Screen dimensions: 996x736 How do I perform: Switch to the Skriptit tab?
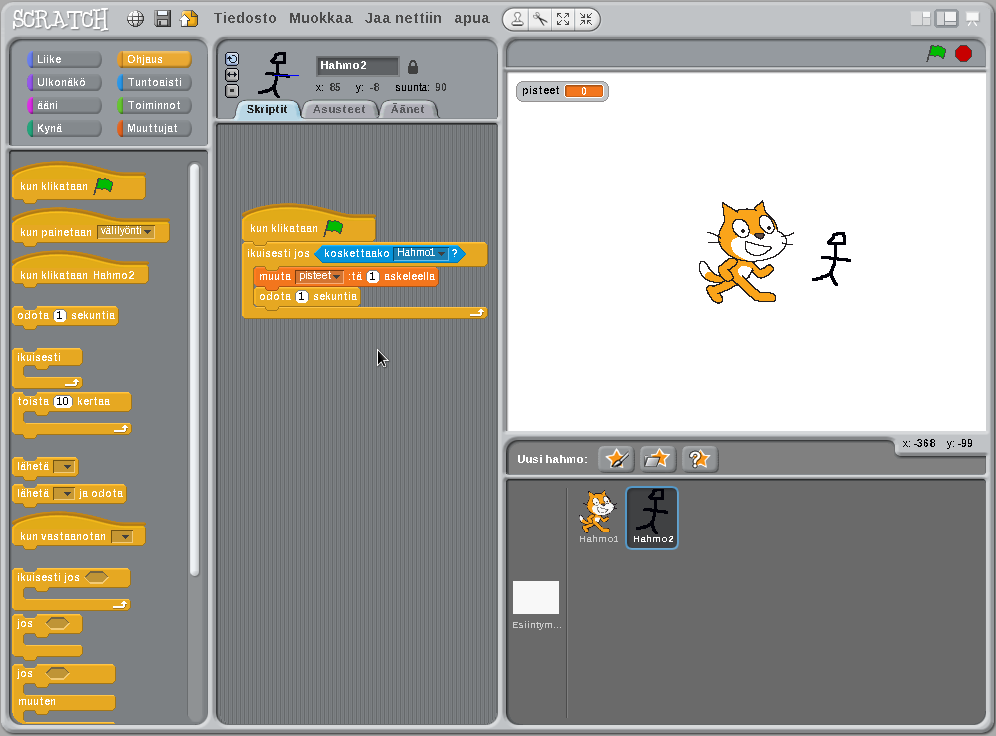click(267, 109)
